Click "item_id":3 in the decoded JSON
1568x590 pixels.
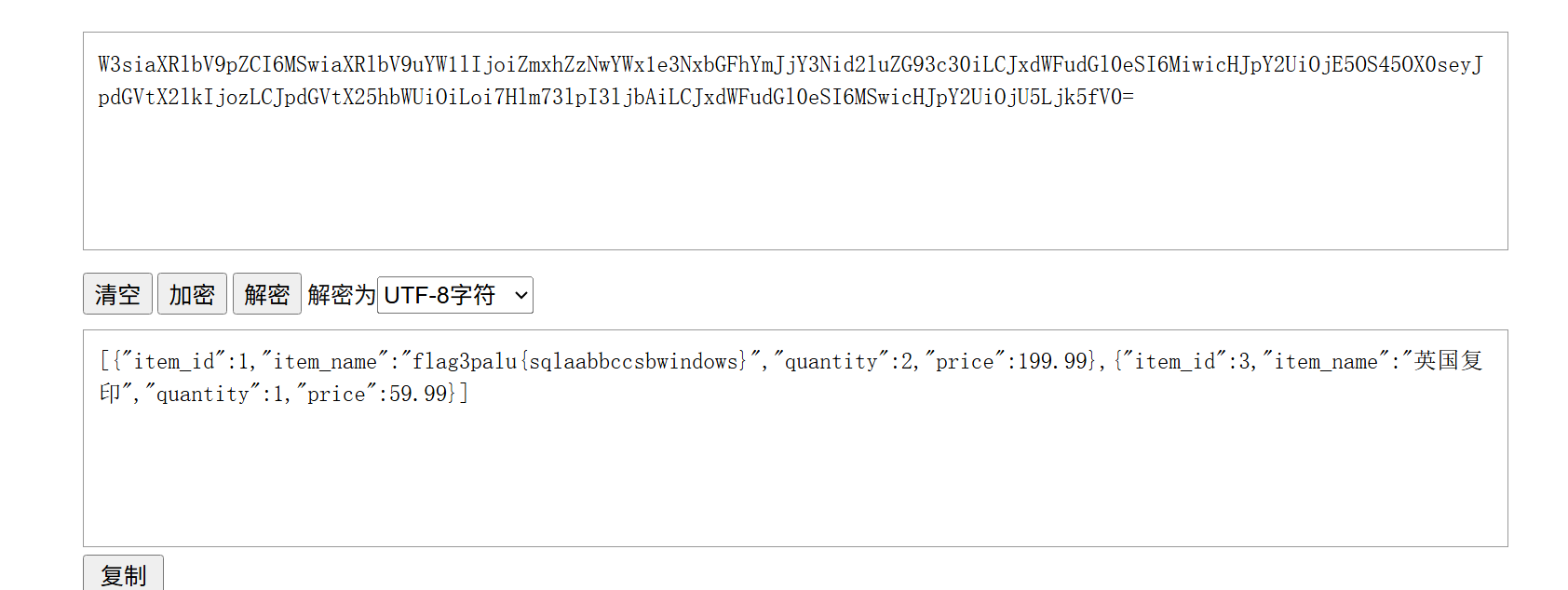pos(1188,361)
